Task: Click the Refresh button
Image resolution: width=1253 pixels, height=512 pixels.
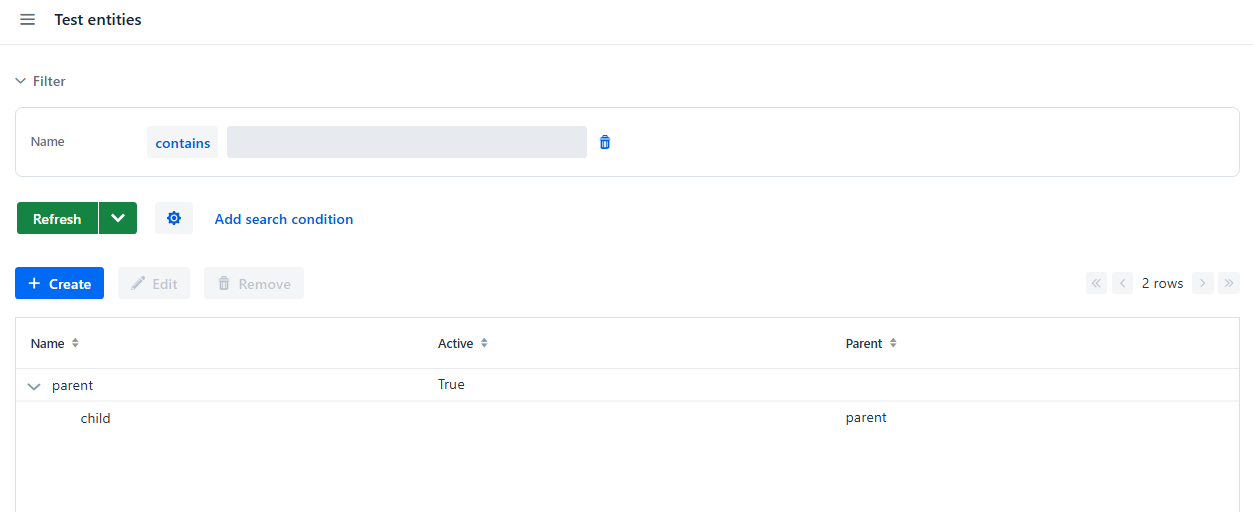Action: pyautogui.click(x=57, y=218)
